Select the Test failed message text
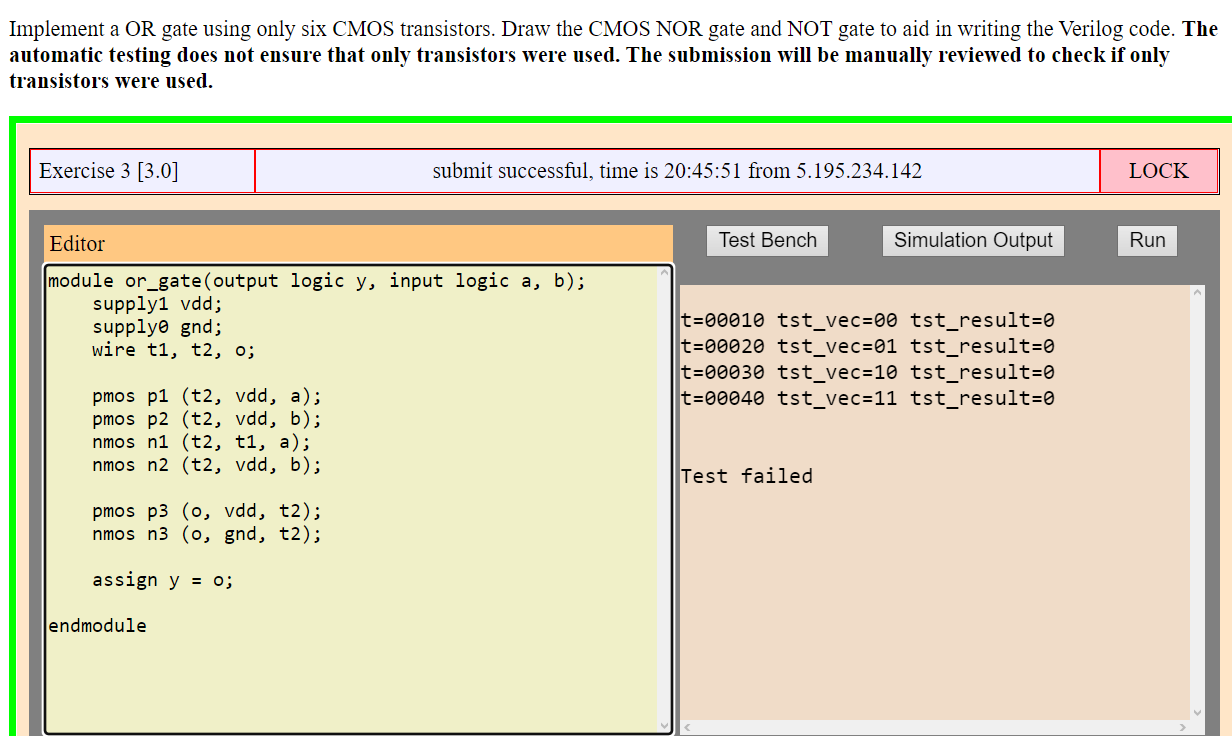Viewport: 1232px width, 736px height. (746, 475)
